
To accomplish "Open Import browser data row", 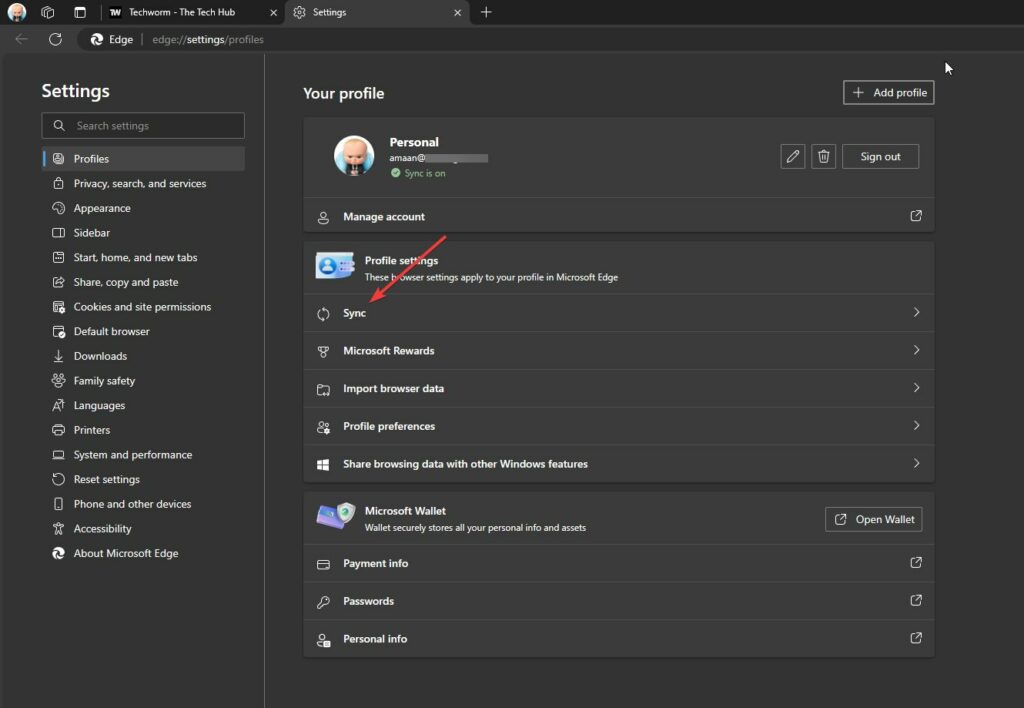I will [x=618, y=389].
